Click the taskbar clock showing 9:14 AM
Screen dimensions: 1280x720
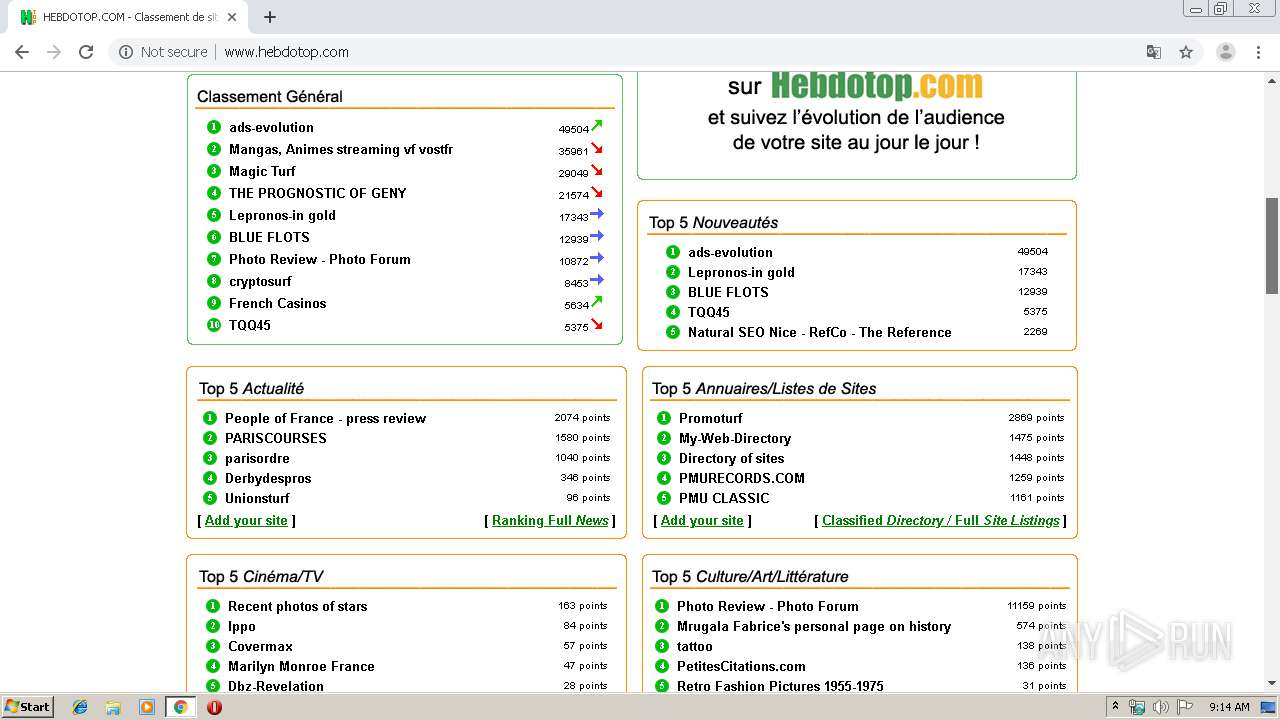coord(1229,707)
